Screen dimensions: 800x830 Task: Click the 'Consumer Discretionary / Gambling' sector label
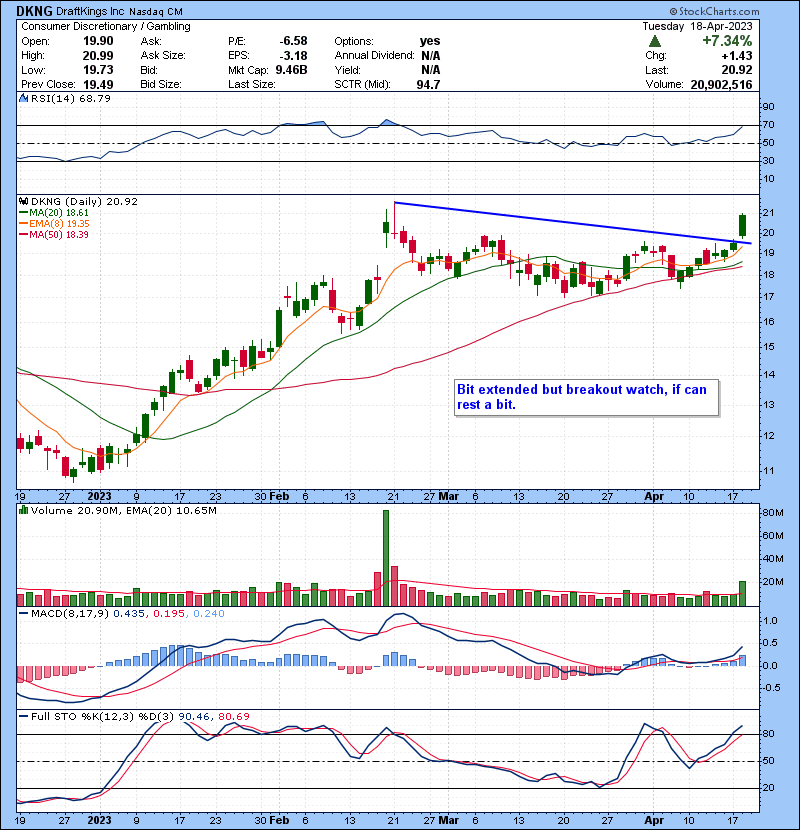(x=106, y=26)
